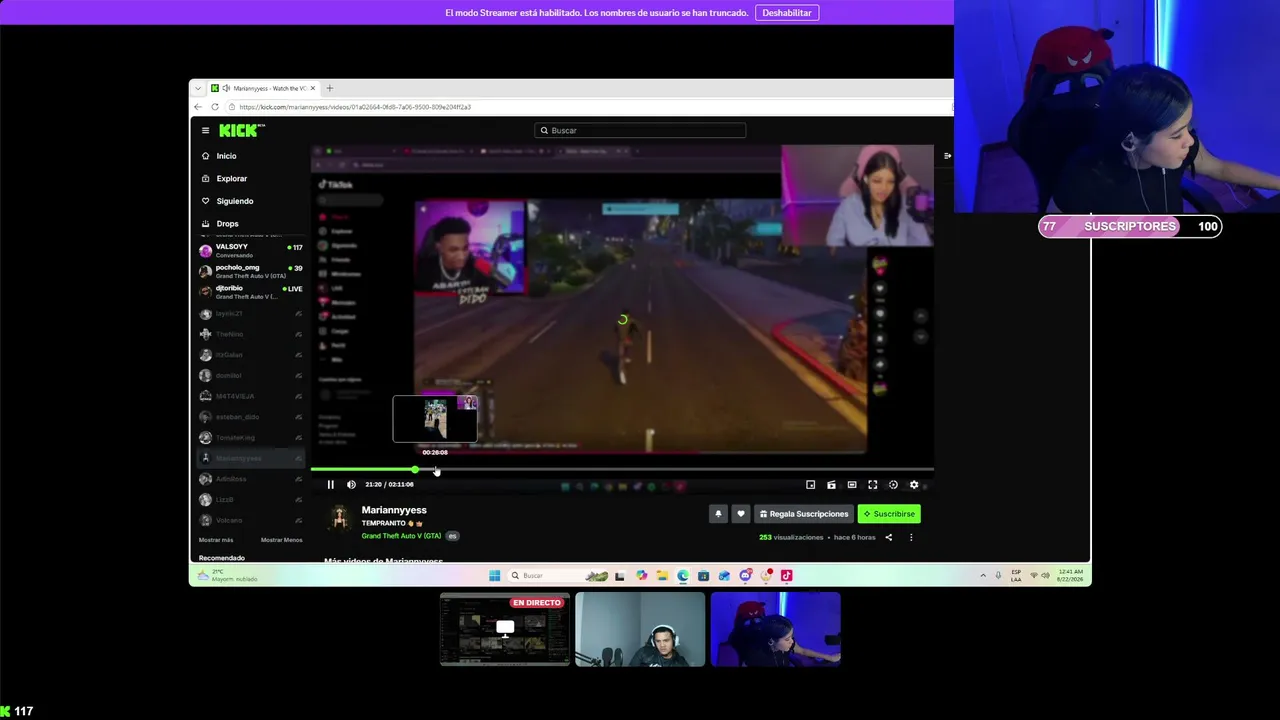Click the browser address bar

tap(590, 107)
